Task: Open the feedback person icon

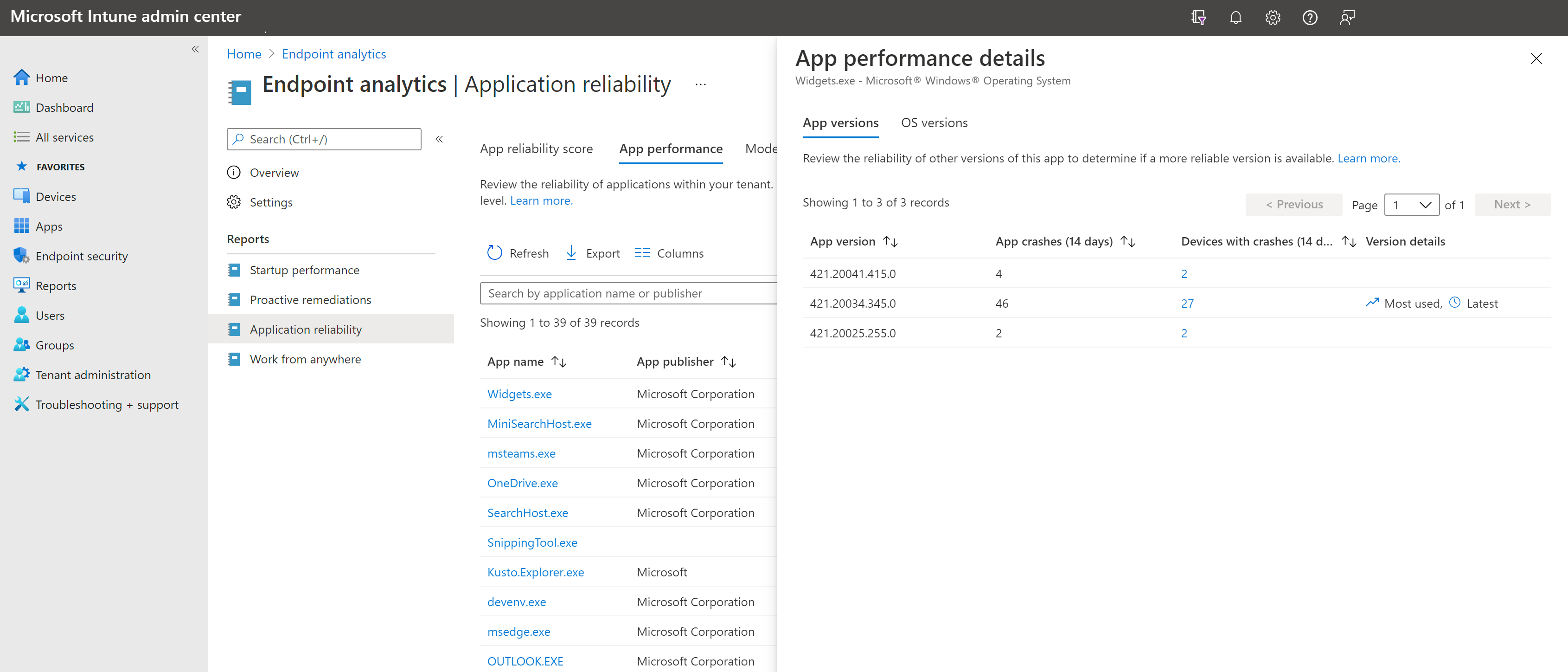Action: [x=1346, y=18]
